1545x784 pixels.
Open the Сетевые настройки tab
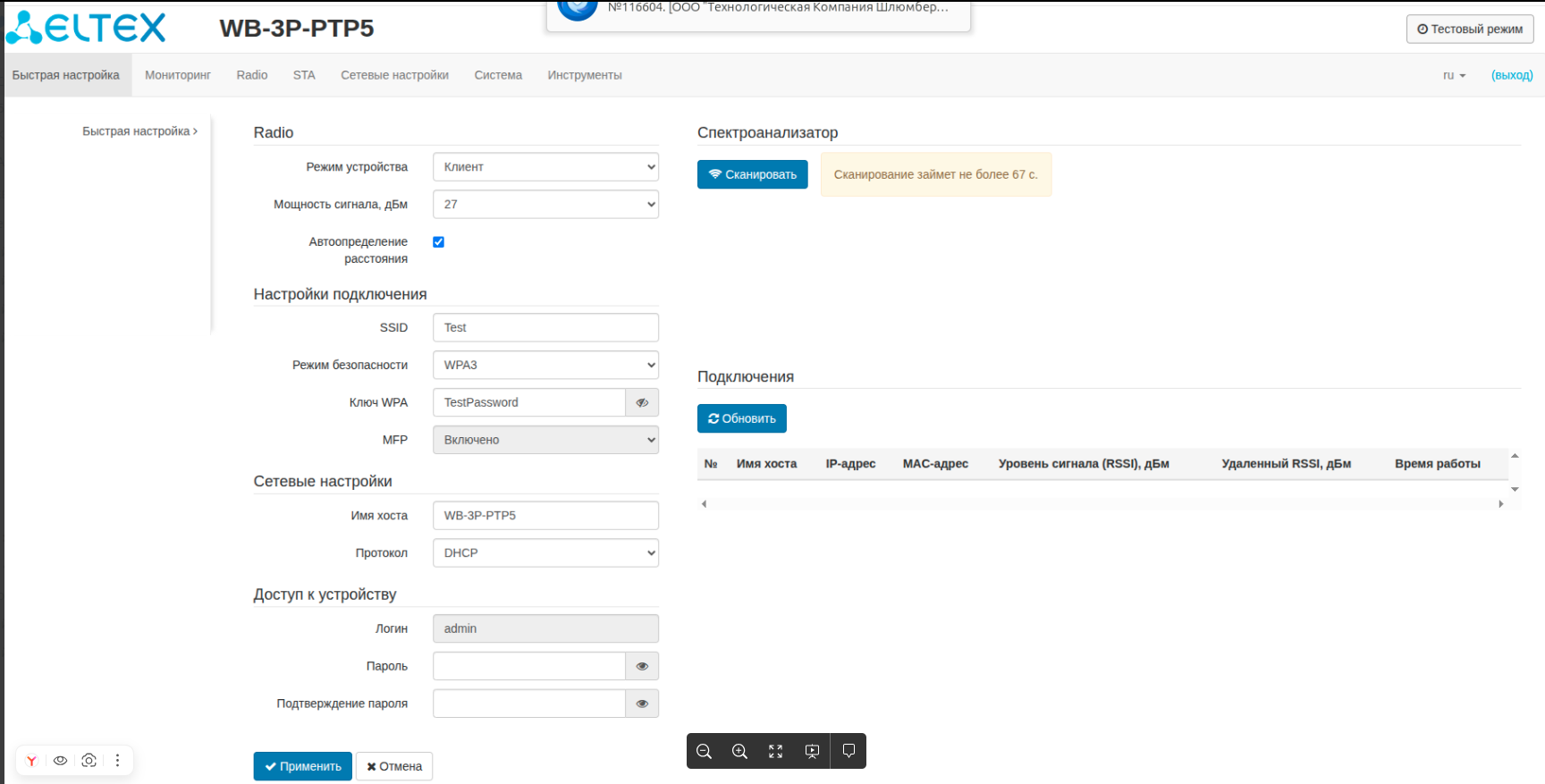coord(394,75)
